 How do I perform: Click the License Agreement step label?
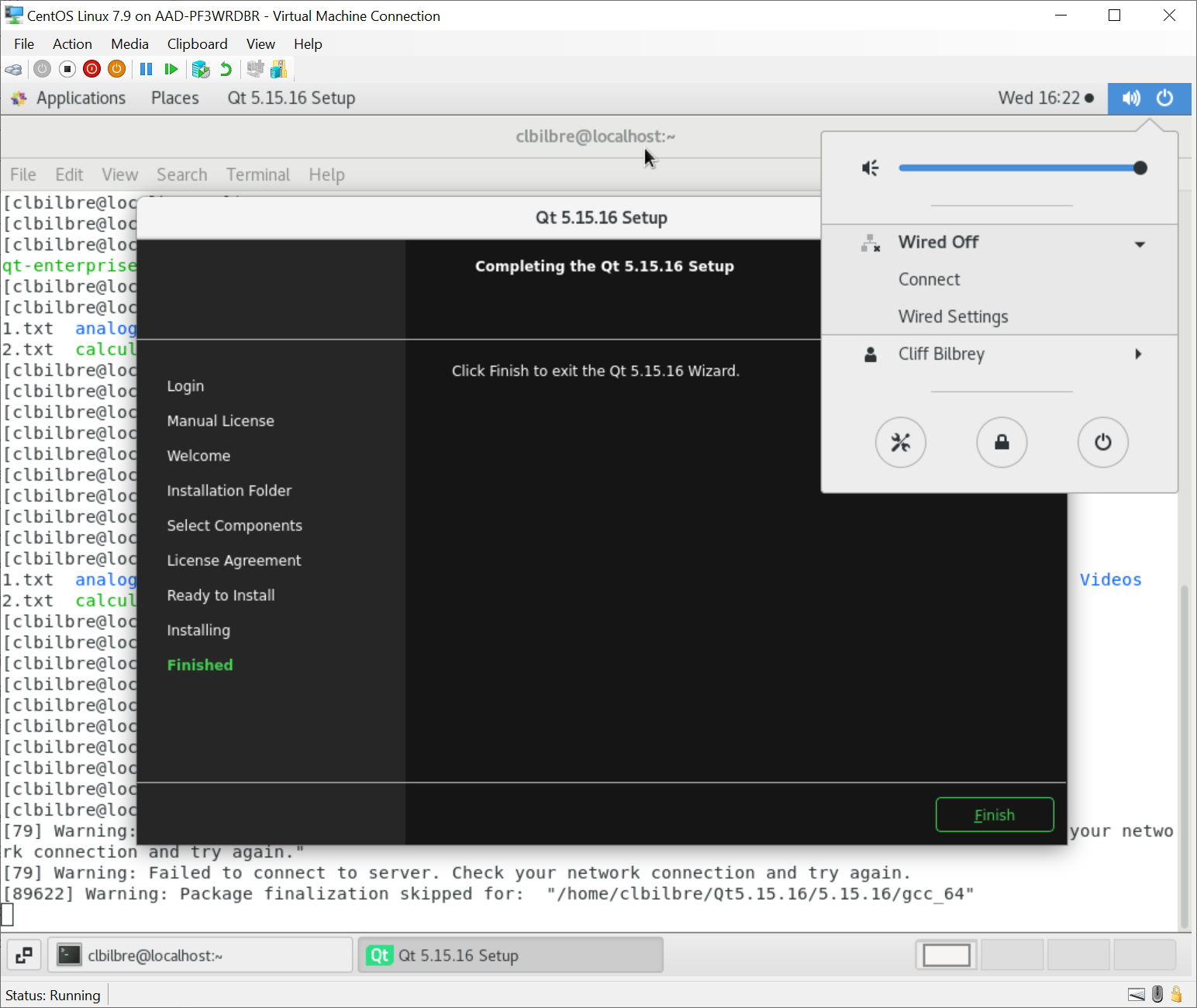pyautogui.click(x=233, y=560)
